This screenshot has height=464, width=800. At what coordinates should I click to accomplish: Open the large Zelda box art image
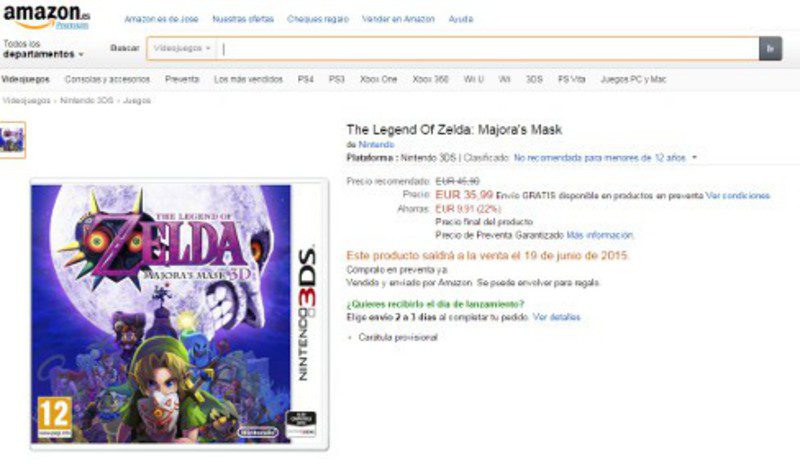[x=179, y=314]
